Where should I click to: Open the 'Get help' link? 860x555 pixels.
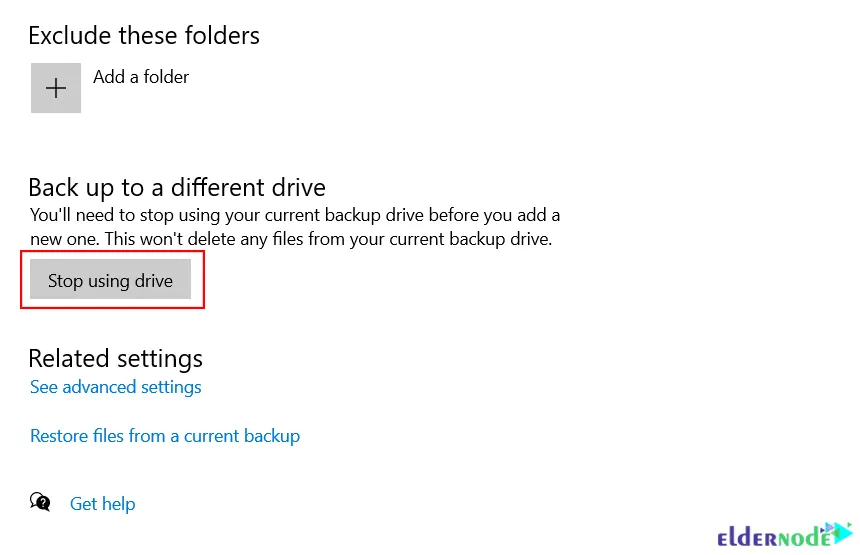pyautogui.click(x=103, y=503)
